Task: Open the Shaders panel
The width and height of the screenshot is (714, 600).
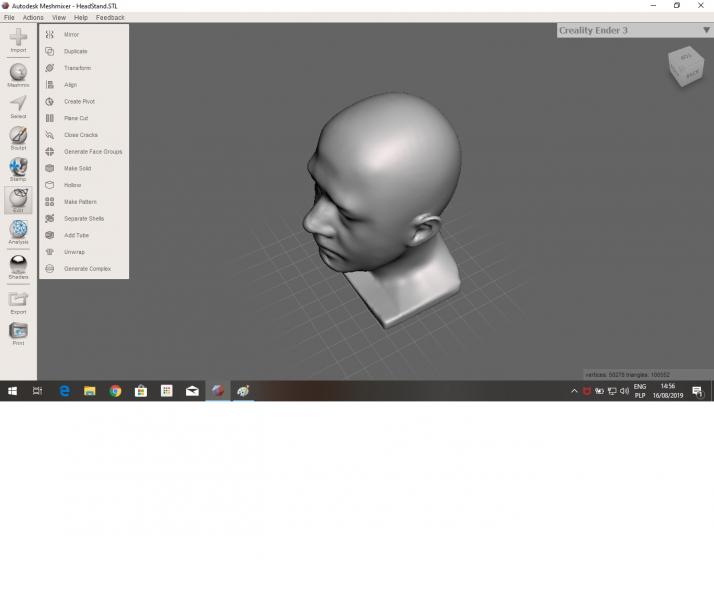Action: 18,265
